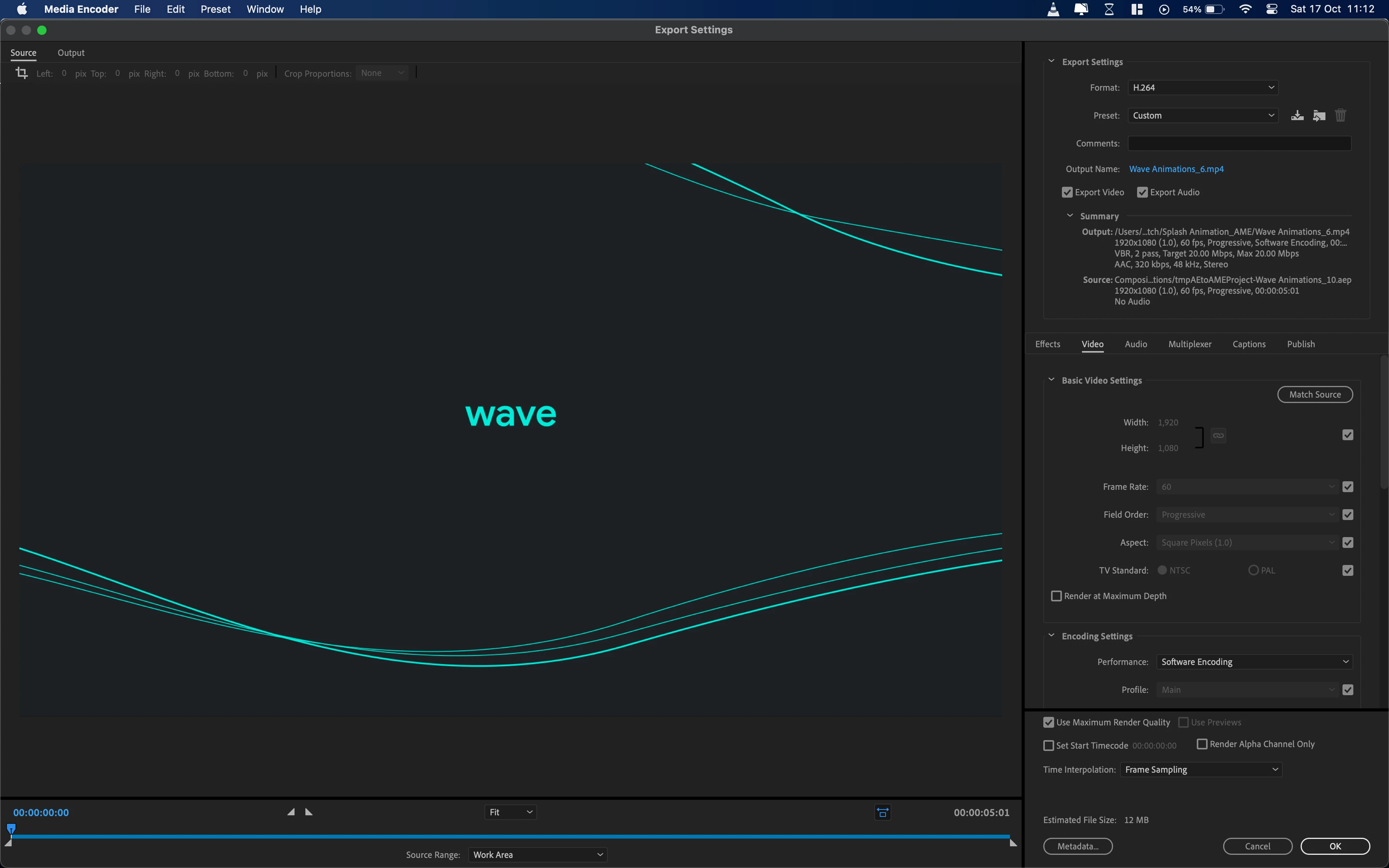Screen dimensions: 1389x868
Task: Open the Format H.264 dropdown
Action: pyautogui.click(x=1203, y=87)
